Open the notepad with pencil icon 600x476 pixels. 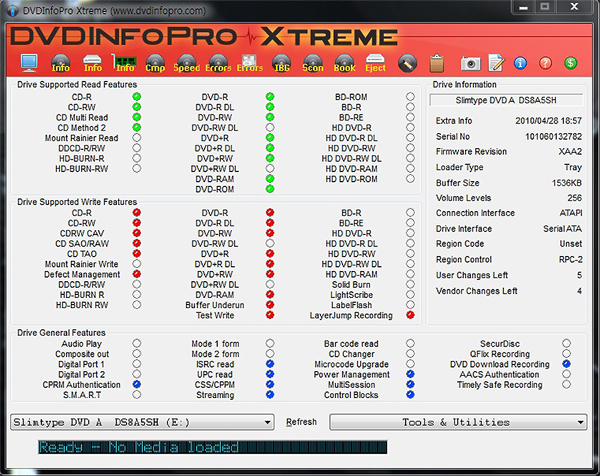(497, 63)
